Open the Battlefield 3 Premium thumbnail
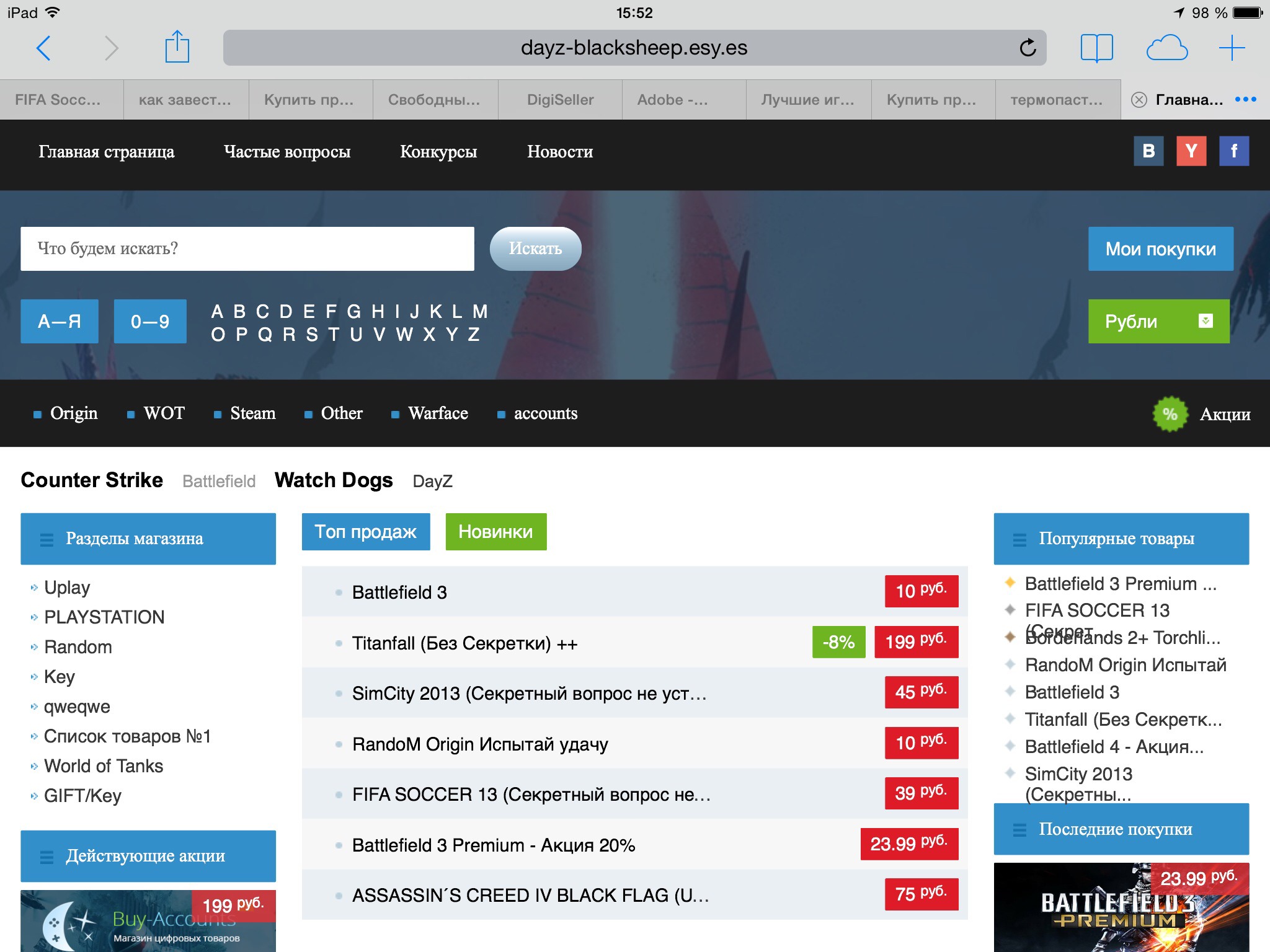Viewport: 1270px width, 952px height. (x=1121, y=907)
